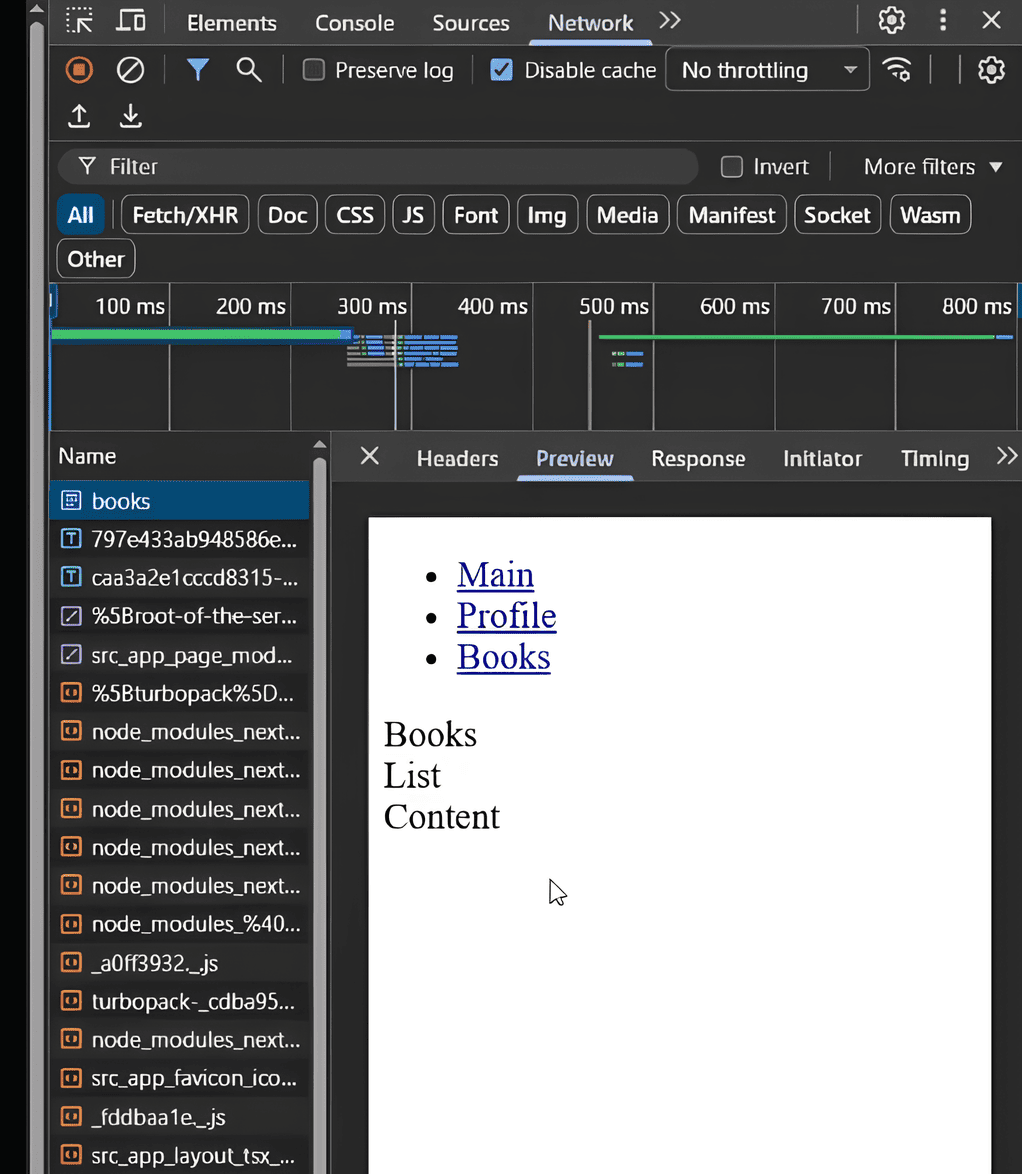Toggle the network filter funnel icon
The width and height of the screenshot is (1022, 1174).
(198, 70)
